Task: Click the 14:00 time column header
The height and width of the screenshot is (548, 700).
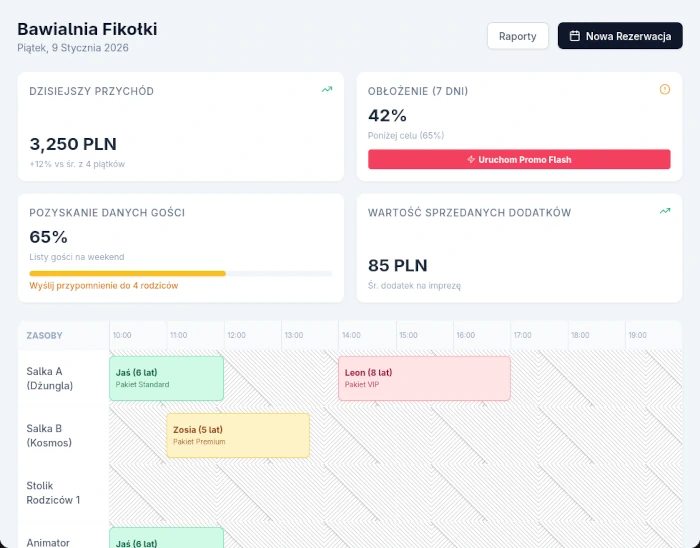Action: click(x=351, y=335)
